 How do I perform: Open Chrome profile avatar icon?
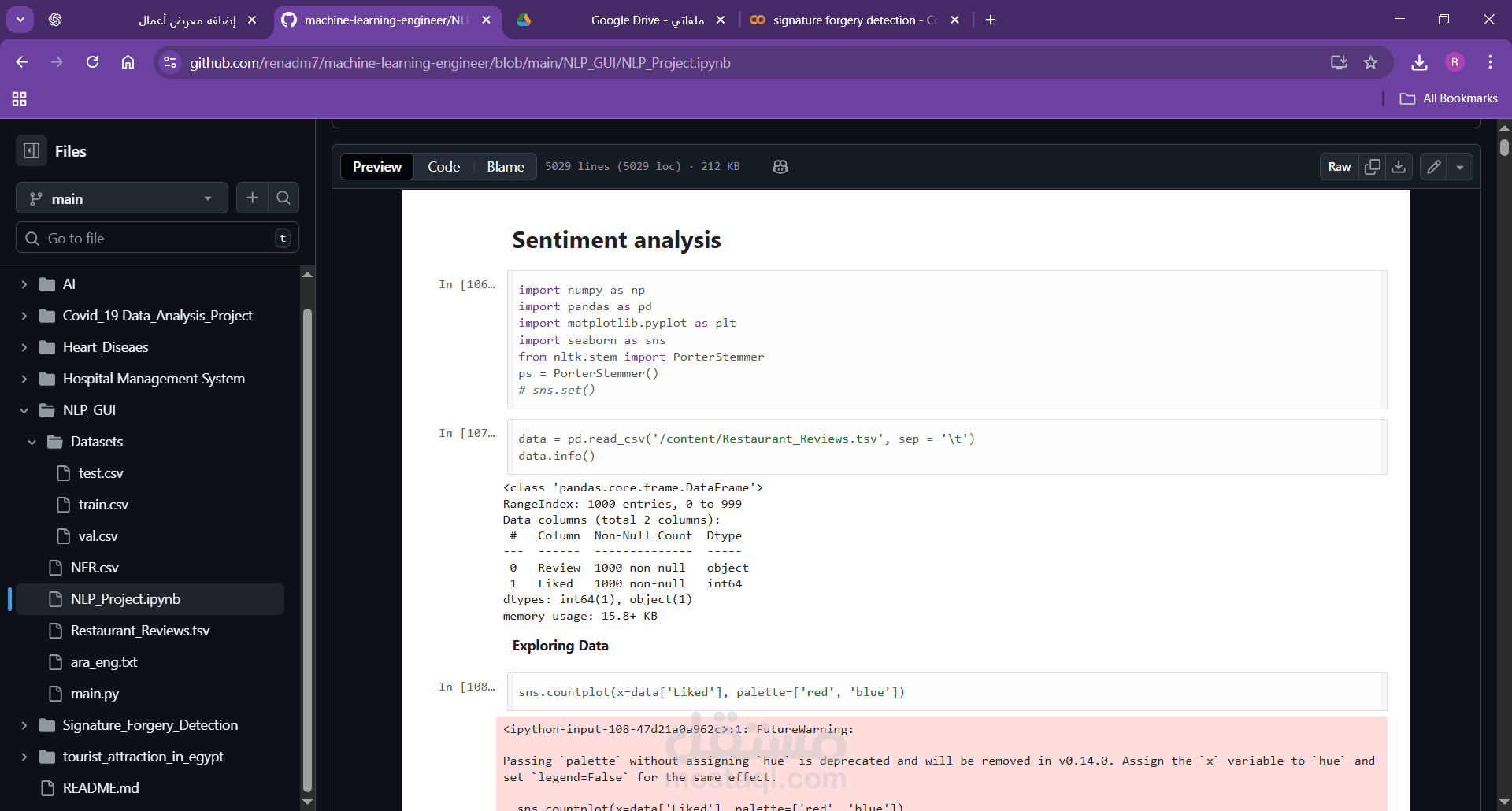point(1455,62)
